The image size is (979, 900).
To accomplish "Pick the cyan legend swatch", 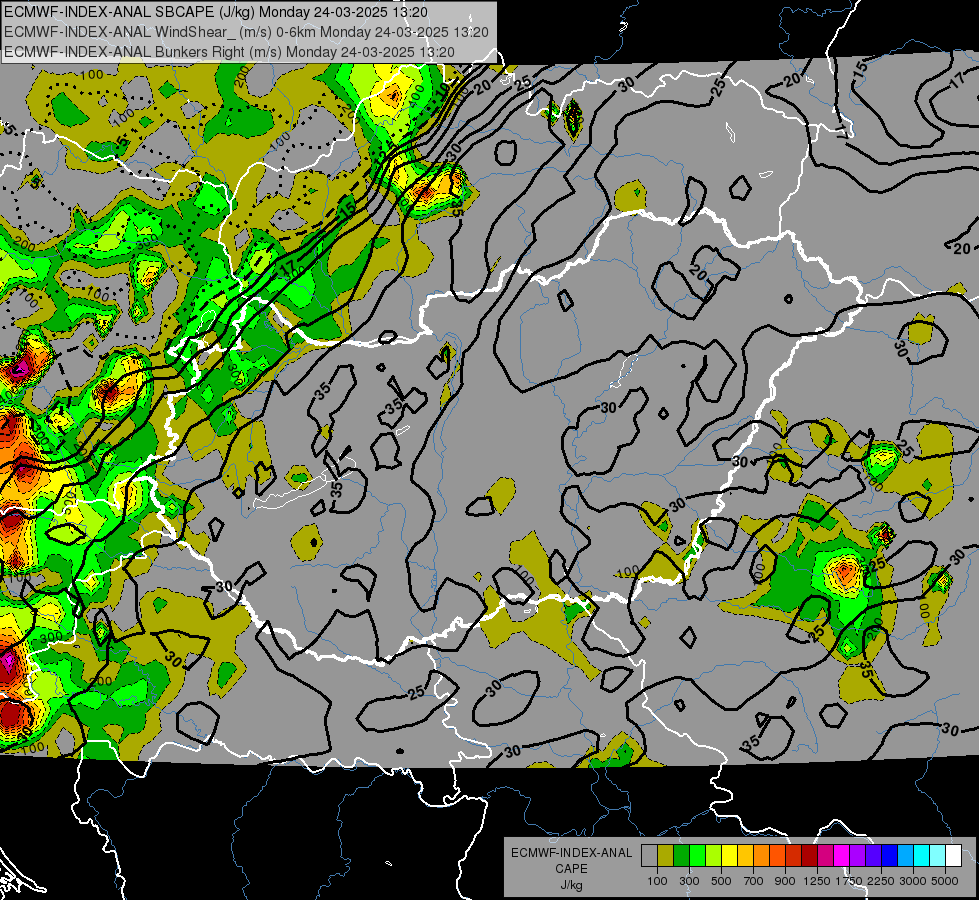I will (922, 855).
